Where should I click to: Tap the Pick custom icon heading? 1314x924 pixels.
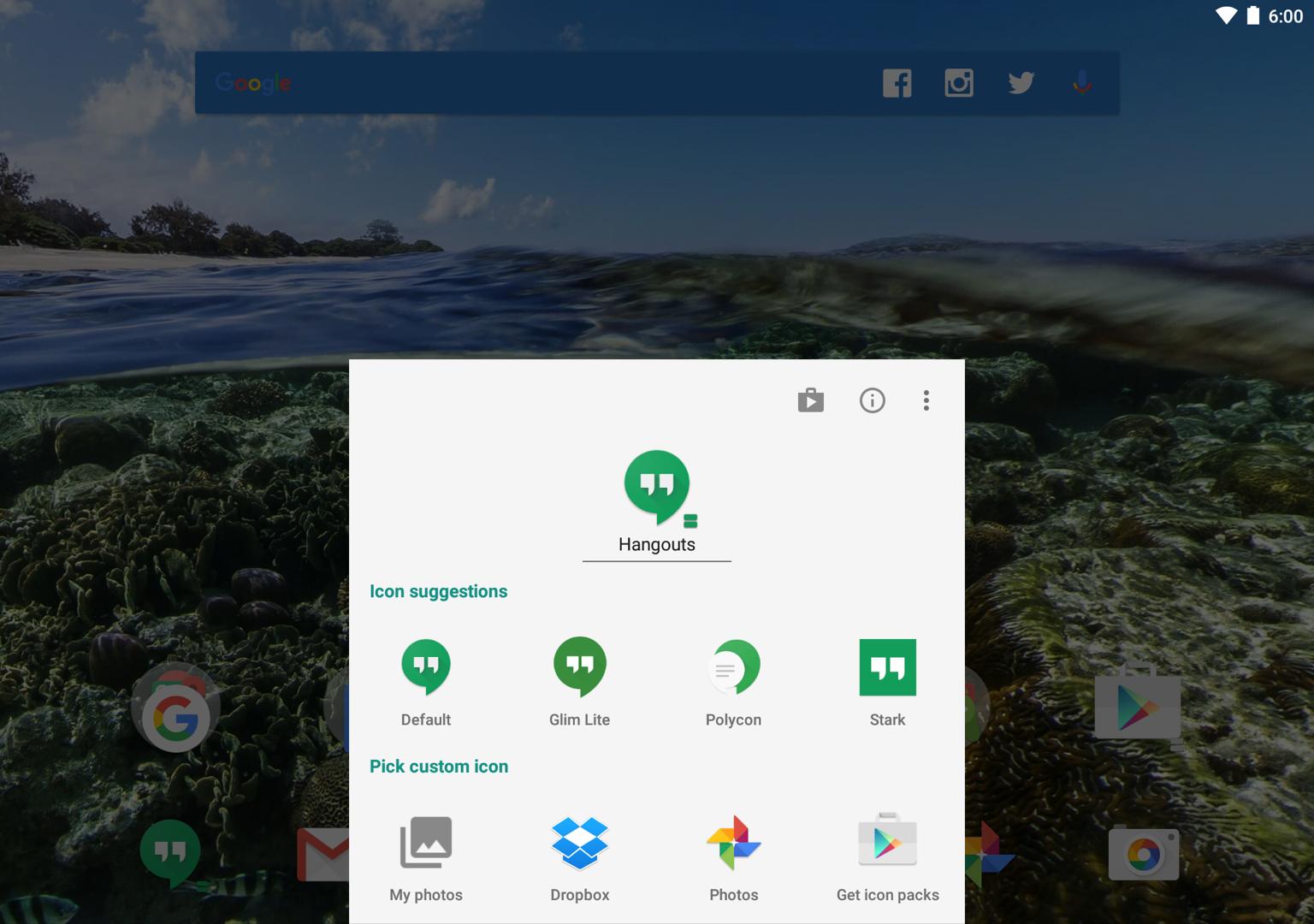pos(439,767)
